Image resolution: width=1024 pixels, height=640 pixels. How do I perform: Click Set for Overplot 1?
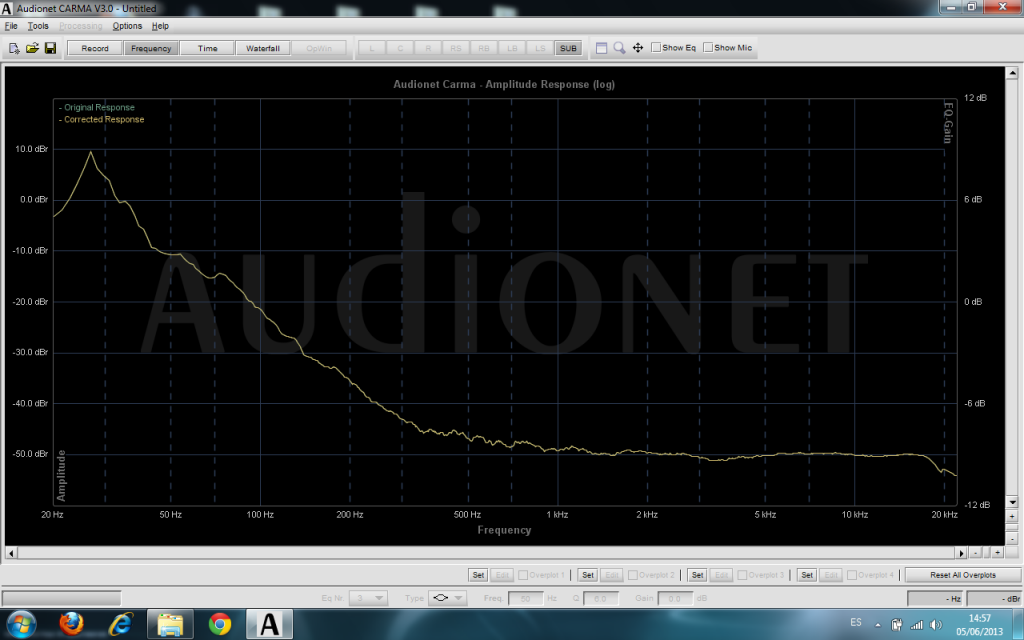coord(478,575)
